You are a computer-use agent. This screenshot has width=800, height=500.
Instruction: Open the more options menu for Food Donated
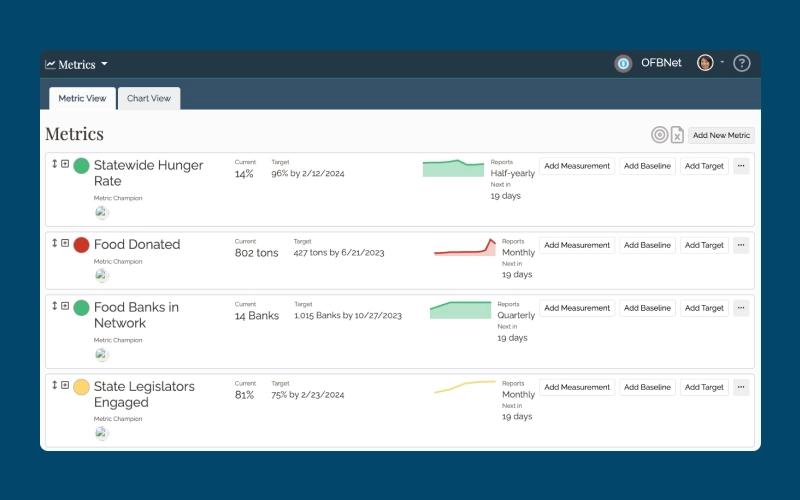tap(741, 245)
